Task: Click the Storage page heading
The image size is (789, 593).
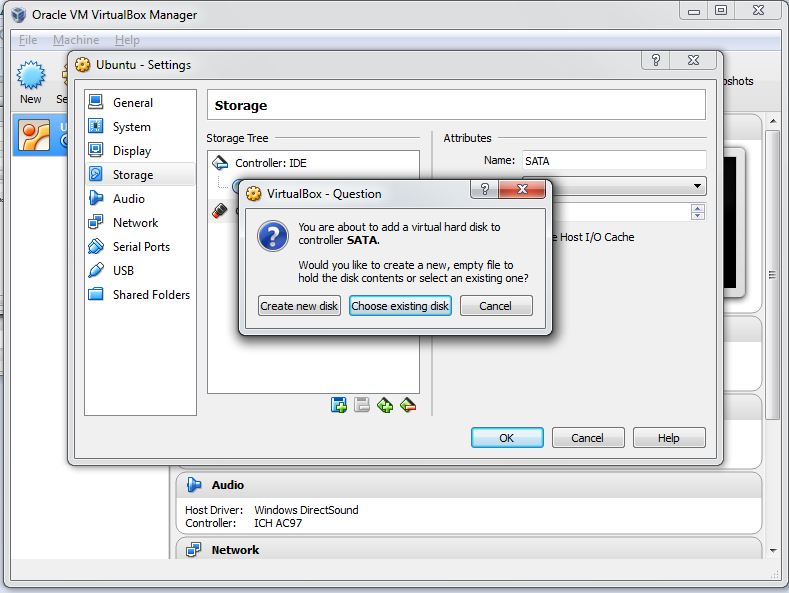Action: coord(241,106)
